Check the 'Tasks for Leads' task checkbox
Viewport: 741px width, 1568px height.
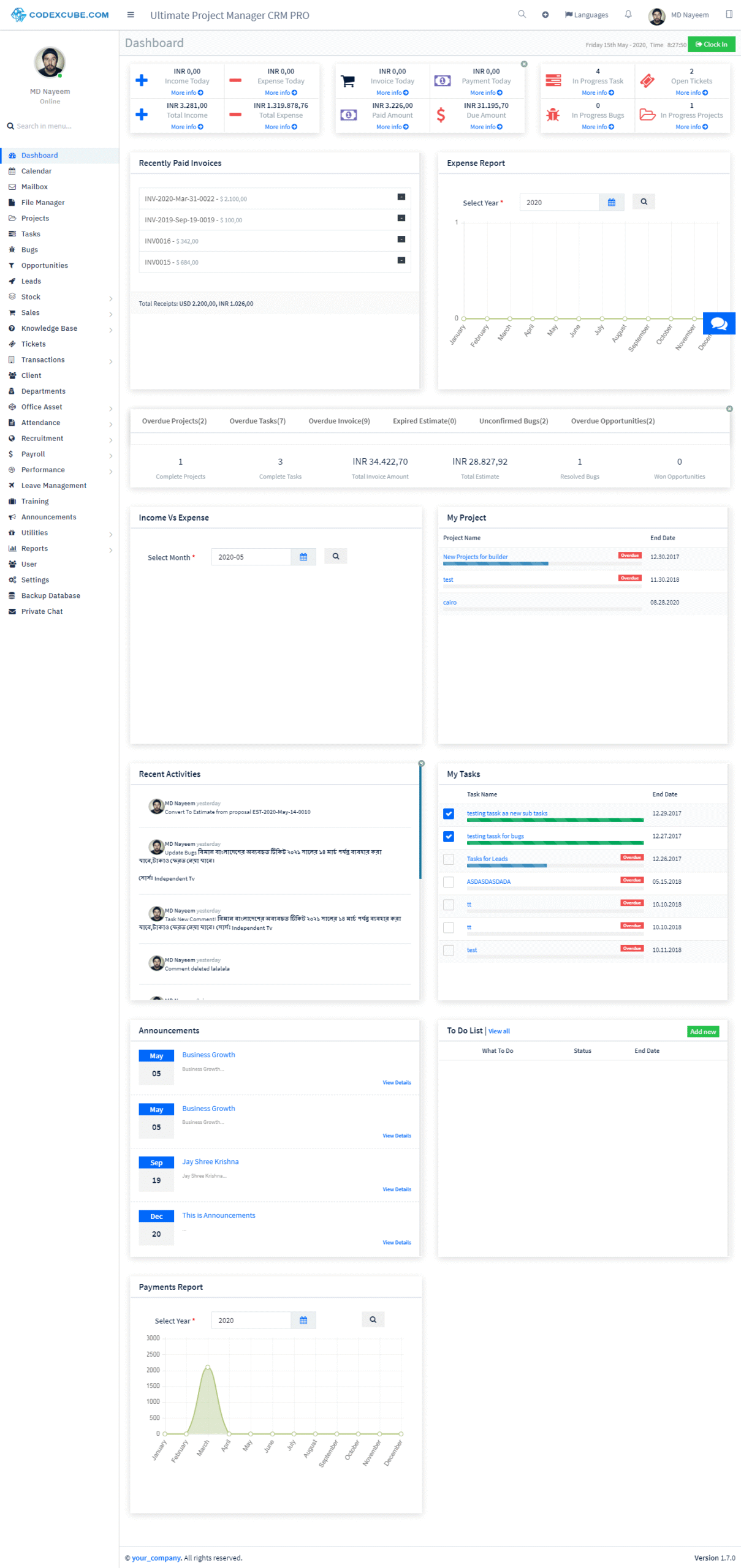pyautogui.click(x=449, y=859)
